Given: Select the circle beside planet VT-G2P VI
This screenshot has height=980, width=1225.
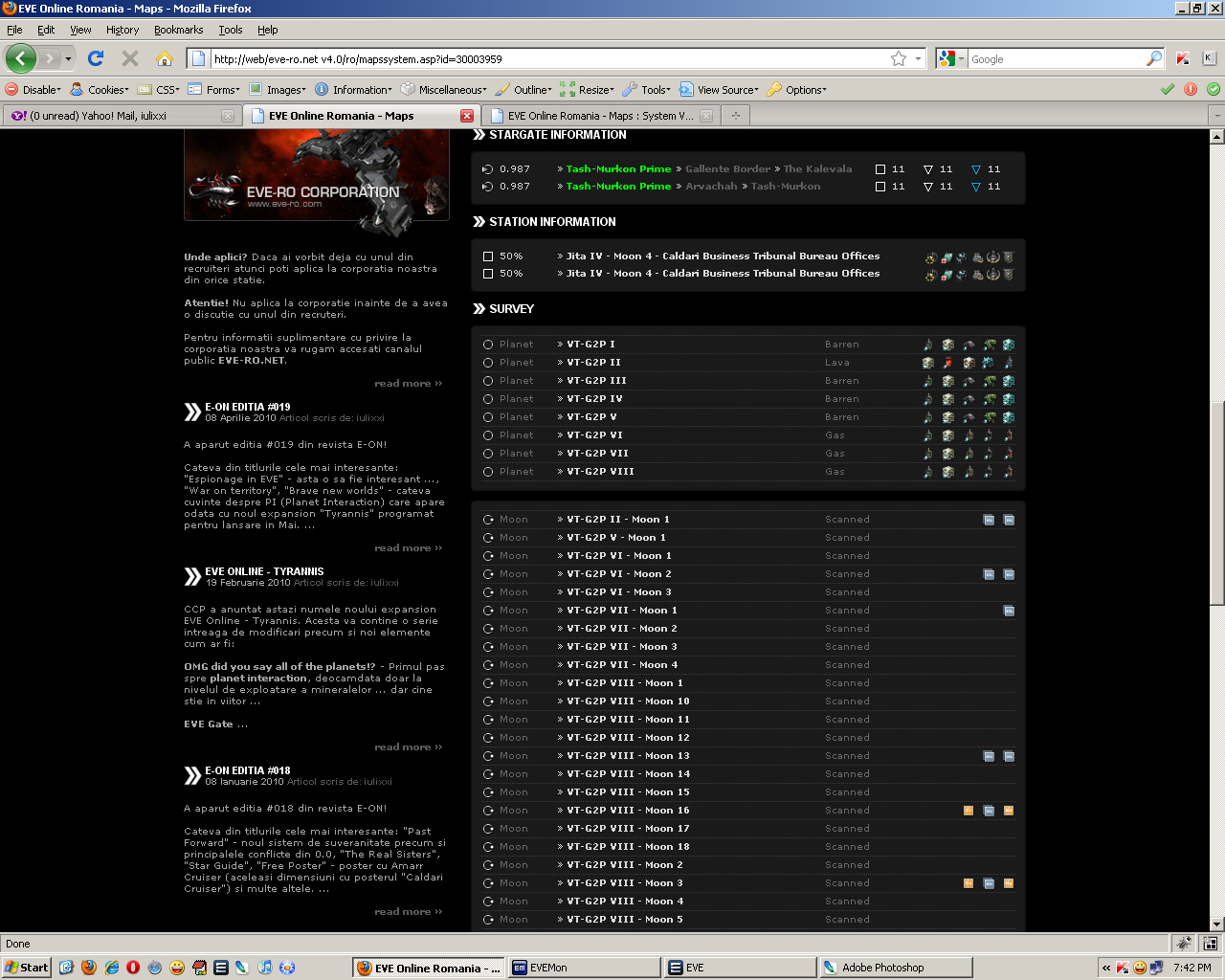Looking at the screenshot, I should [488, 435].
